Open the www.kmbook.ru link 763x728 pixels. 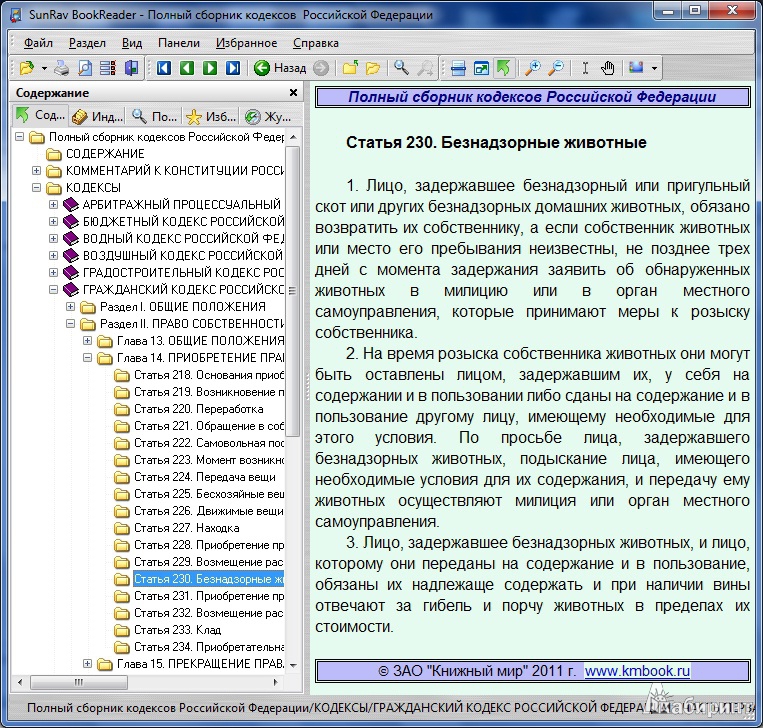[637, 671]
